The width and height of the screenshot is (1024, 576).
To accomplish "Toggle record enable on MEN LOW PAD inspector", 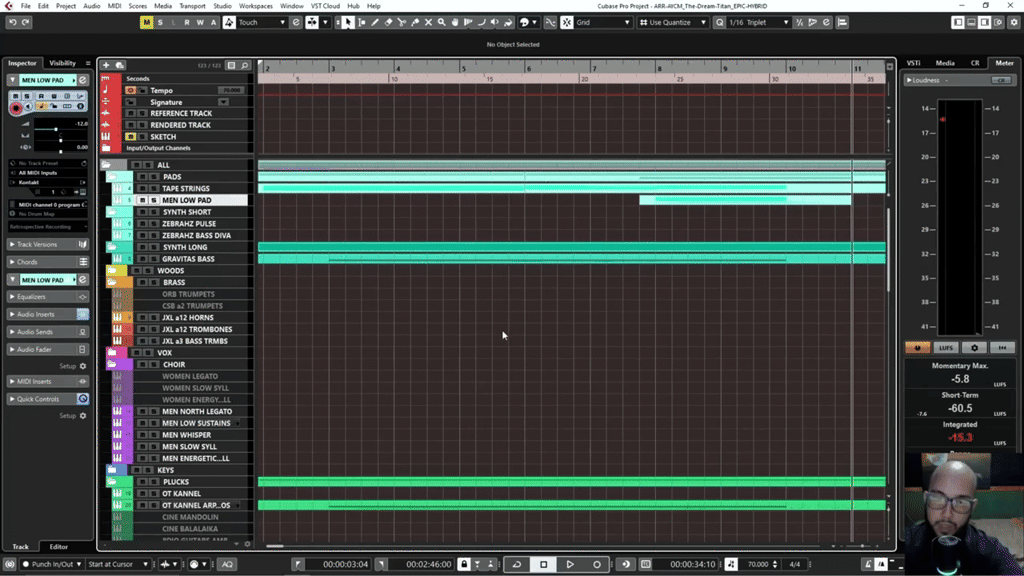I will [x=16, y=107].
